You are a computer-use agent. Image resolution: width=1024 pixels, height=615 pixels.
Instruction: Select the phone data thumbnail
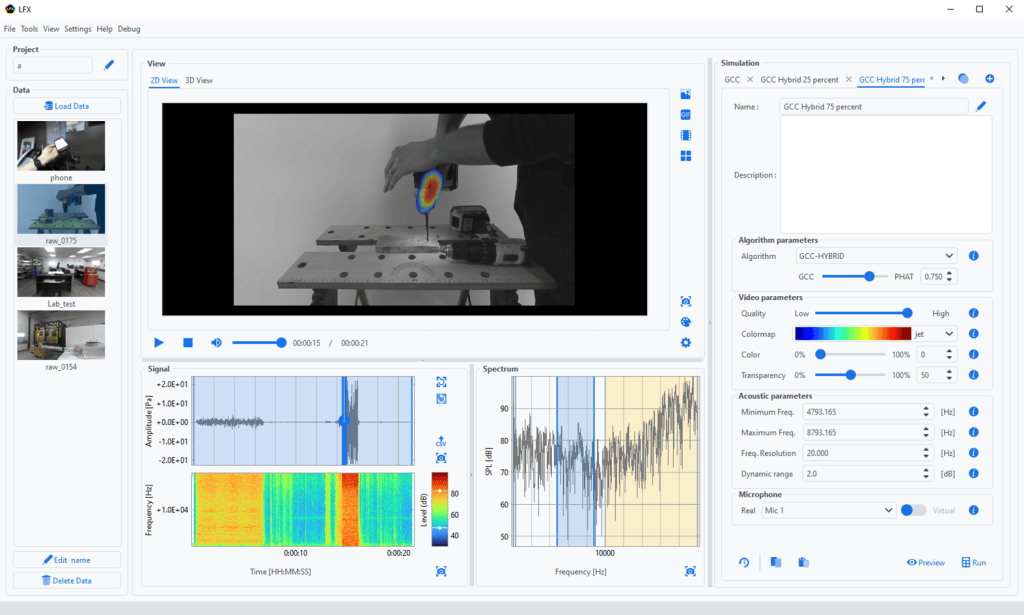click(61, 146)
